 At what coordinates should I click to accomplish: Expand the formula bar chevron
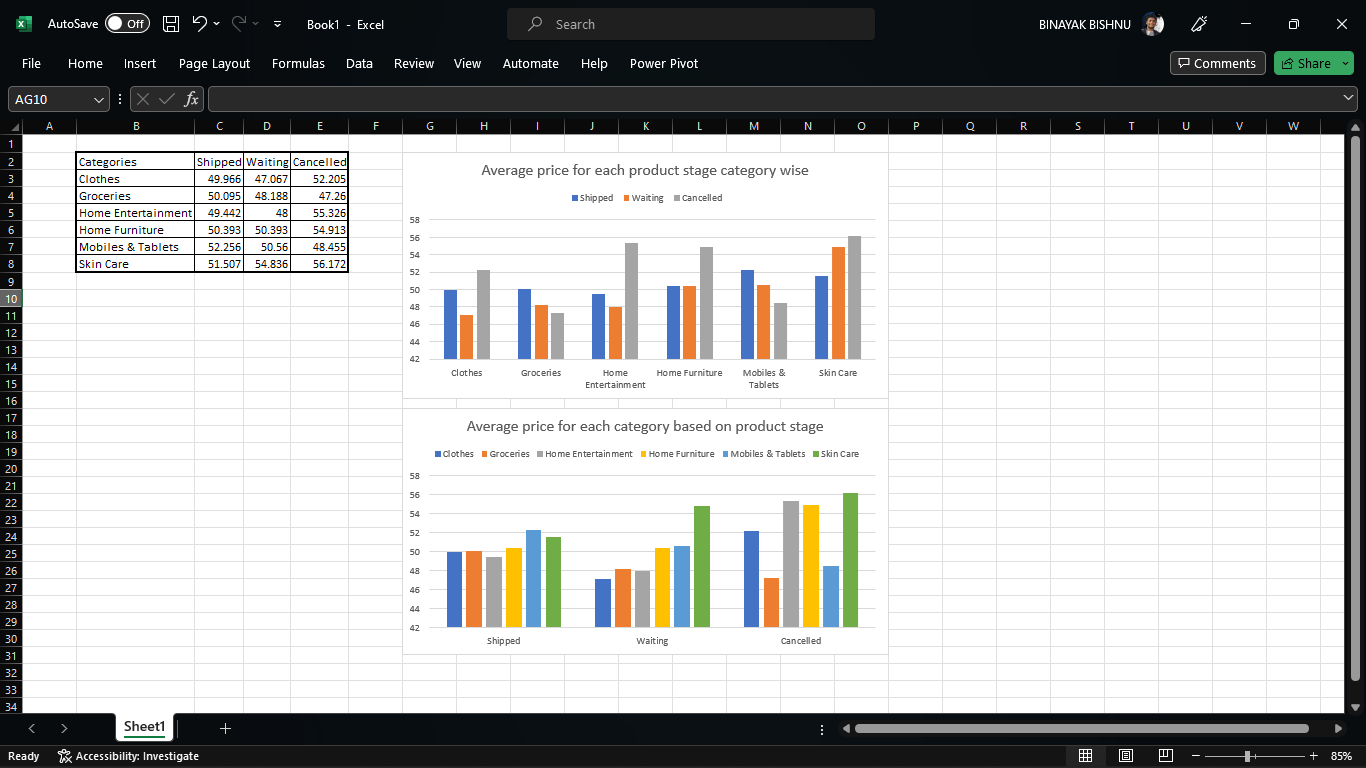(1348, 98)
